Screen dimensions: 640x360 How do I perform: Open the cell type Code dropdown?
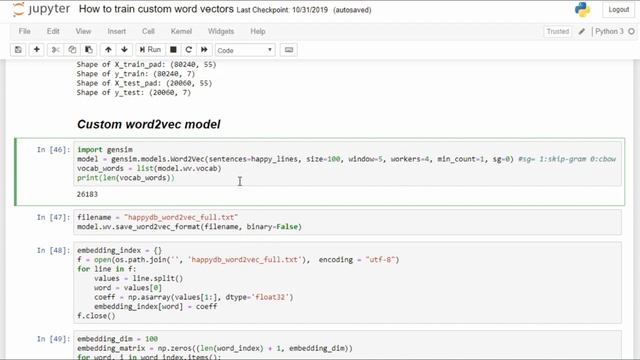tap(245, 50)
